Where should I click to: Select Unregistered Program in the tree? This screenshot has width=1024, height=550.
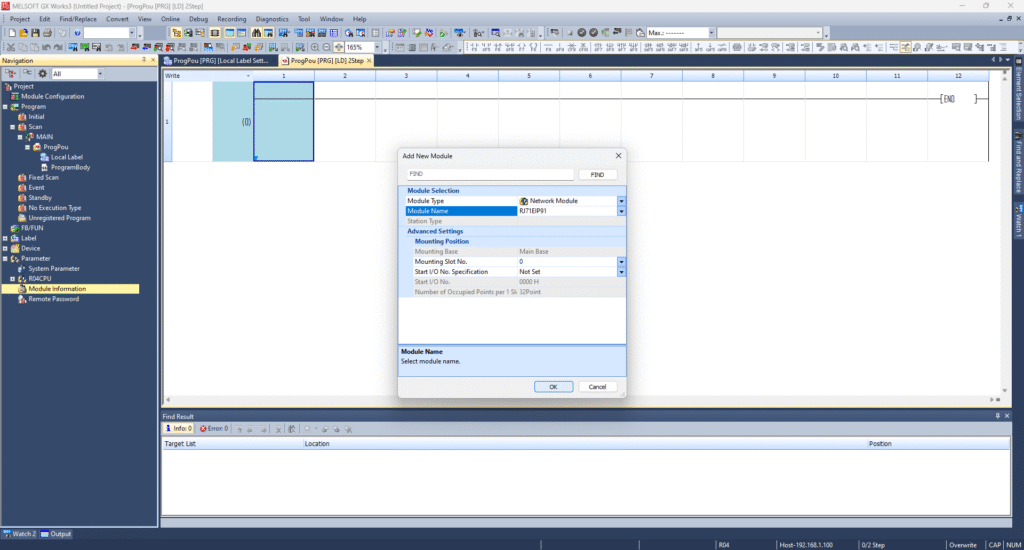(x=59, y=218)
